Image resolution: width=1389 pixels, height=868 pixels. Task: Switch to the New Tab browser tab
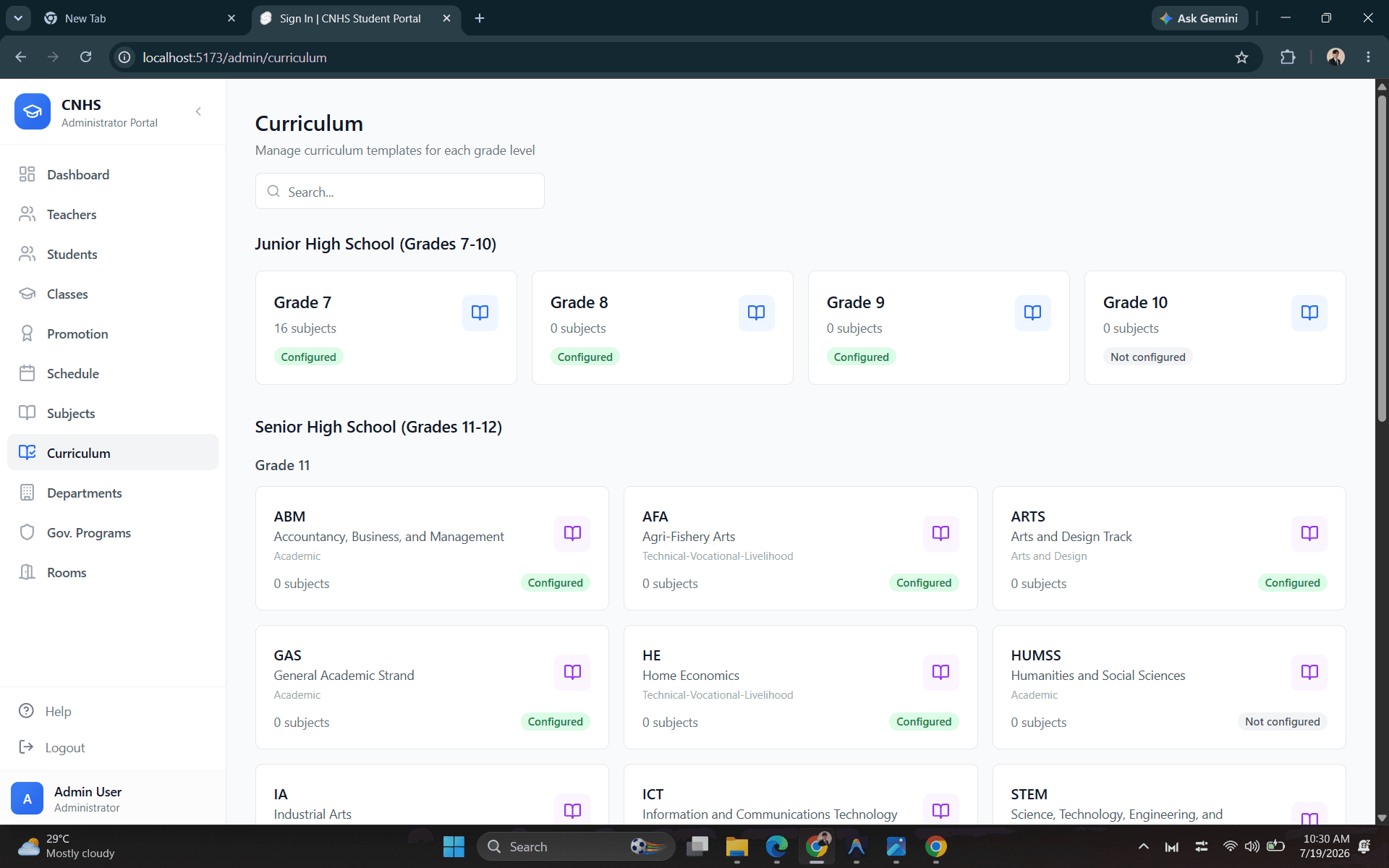[140, 18]
